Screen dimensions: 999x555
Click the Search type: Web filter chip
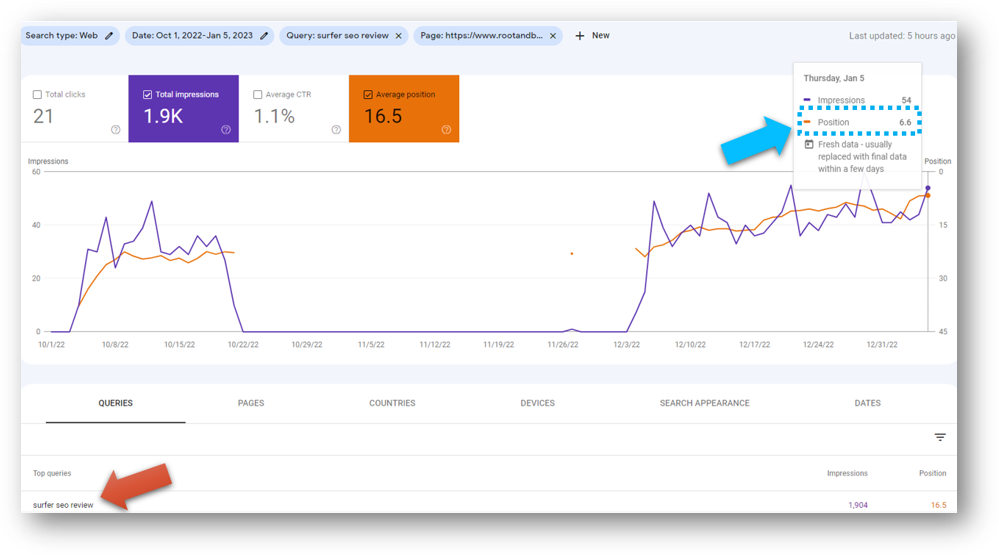coord(69,36)
